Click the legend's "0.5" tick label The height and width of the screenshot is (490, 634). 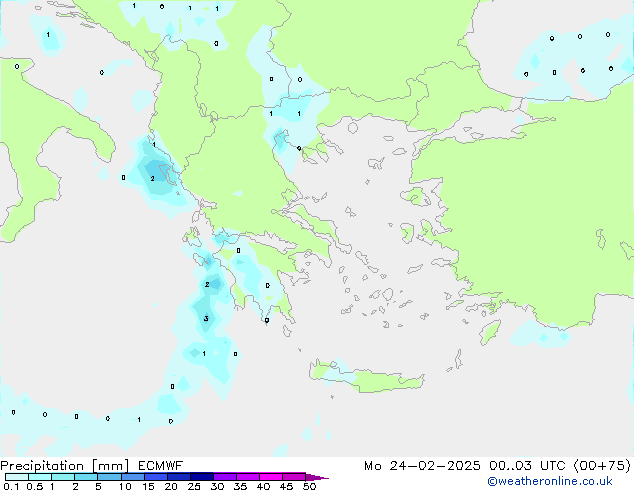point(35,486)
